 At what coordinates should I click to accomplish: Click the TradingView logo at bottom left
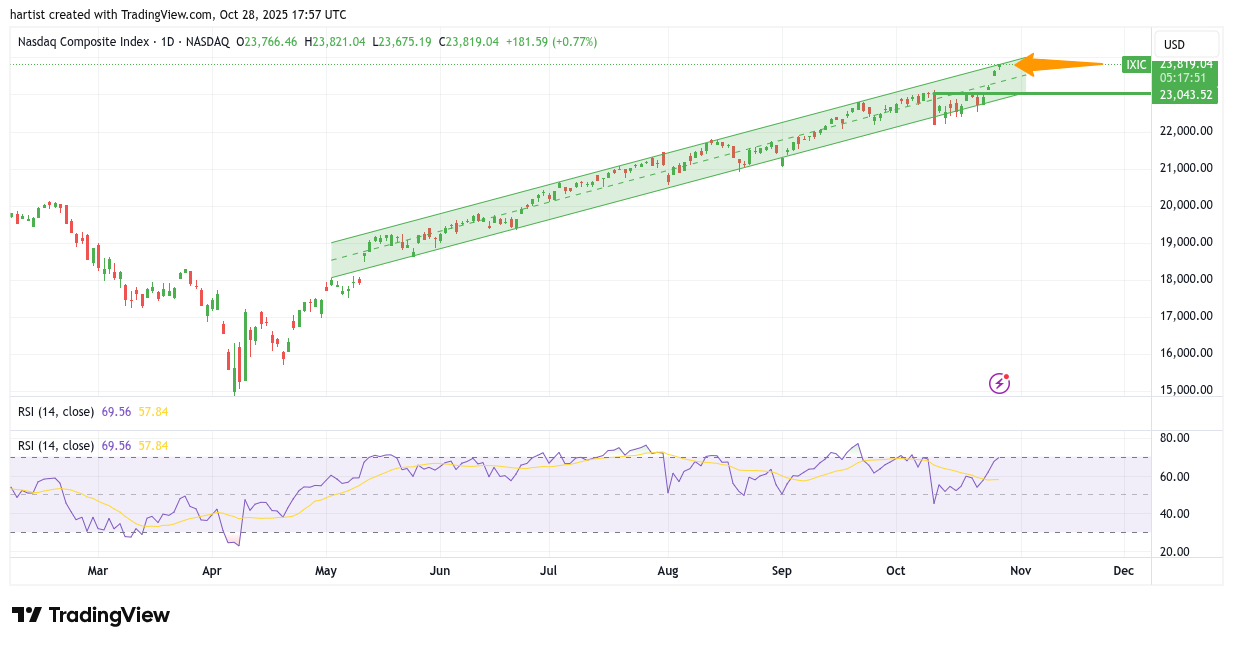coord(91,615)
